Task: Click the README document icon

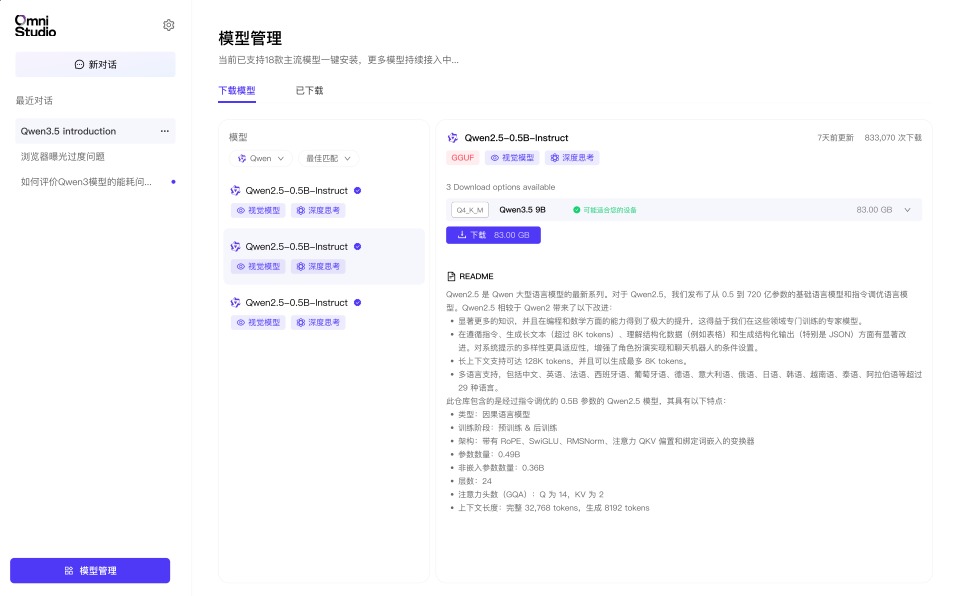Action: 451,276
